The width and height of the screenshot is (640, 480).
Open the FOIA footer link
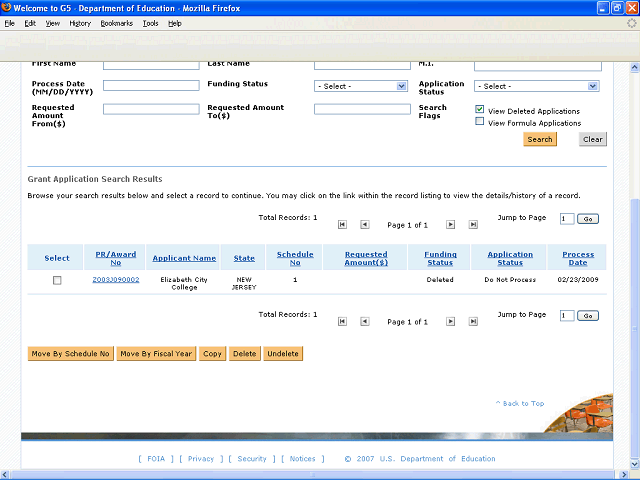(156, 458)
